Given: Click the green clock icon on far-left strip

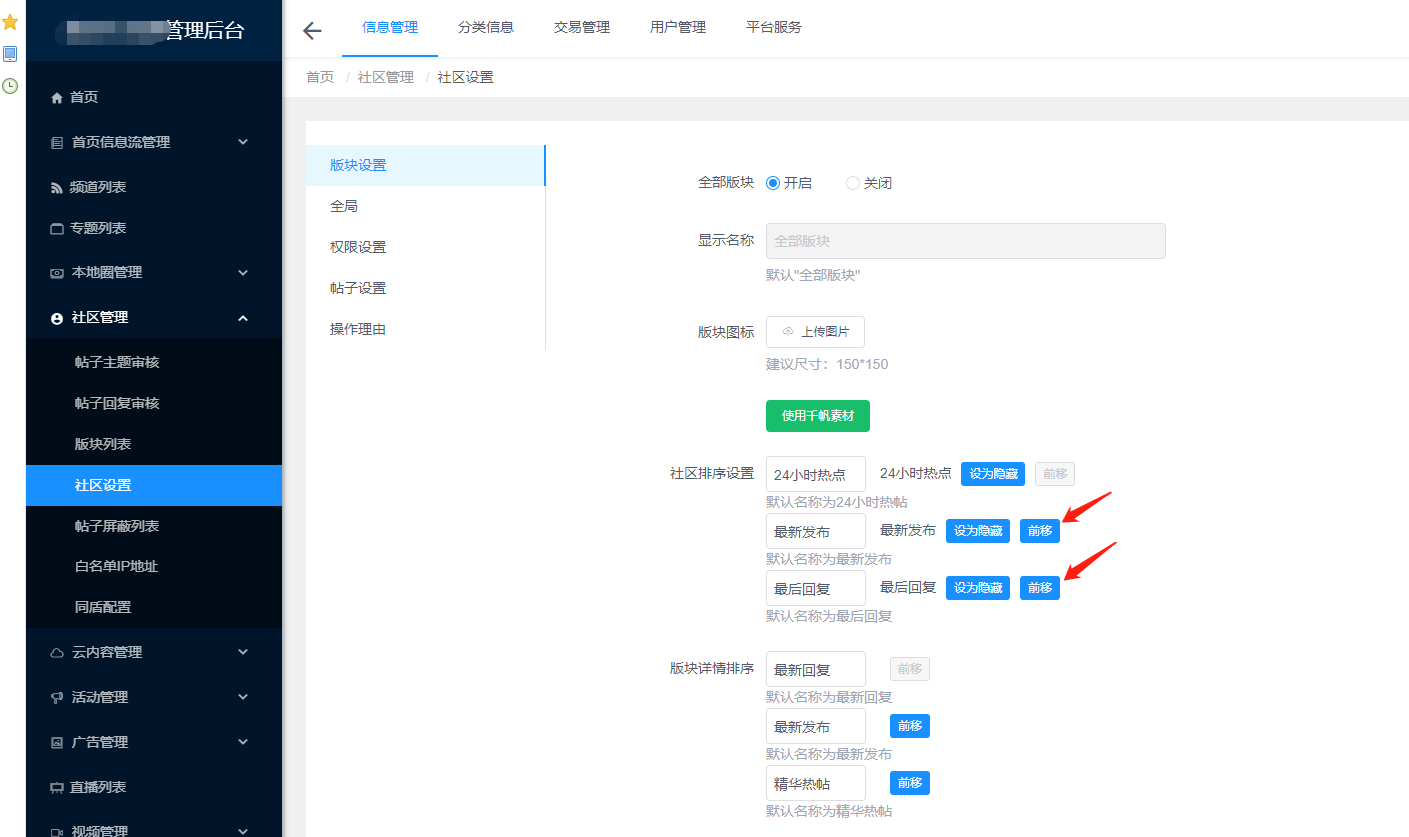Looking at the screenshot, I should pyautogui.click(x=10, y=86).
